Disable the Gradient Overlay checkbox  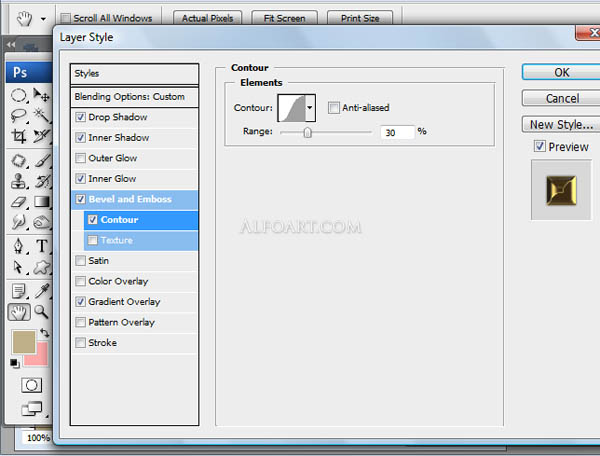coord(80,301)
